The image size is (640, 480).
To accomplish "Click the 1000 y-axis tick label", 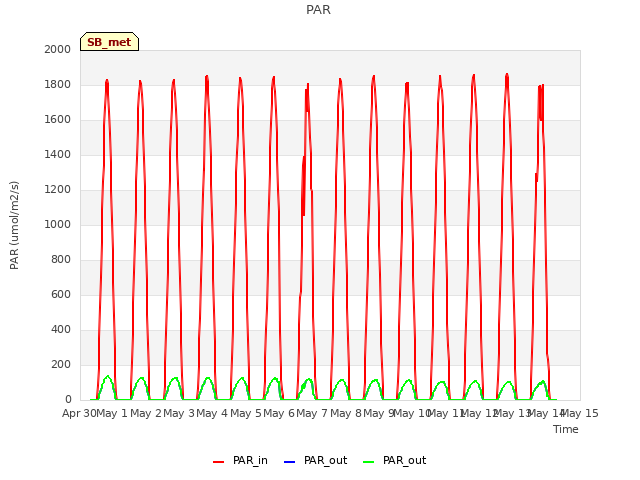I will point(58,224).
